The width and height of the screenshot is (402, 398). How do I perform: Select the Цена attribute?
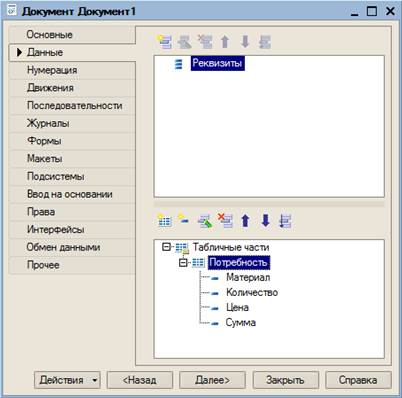click(237, 307)
